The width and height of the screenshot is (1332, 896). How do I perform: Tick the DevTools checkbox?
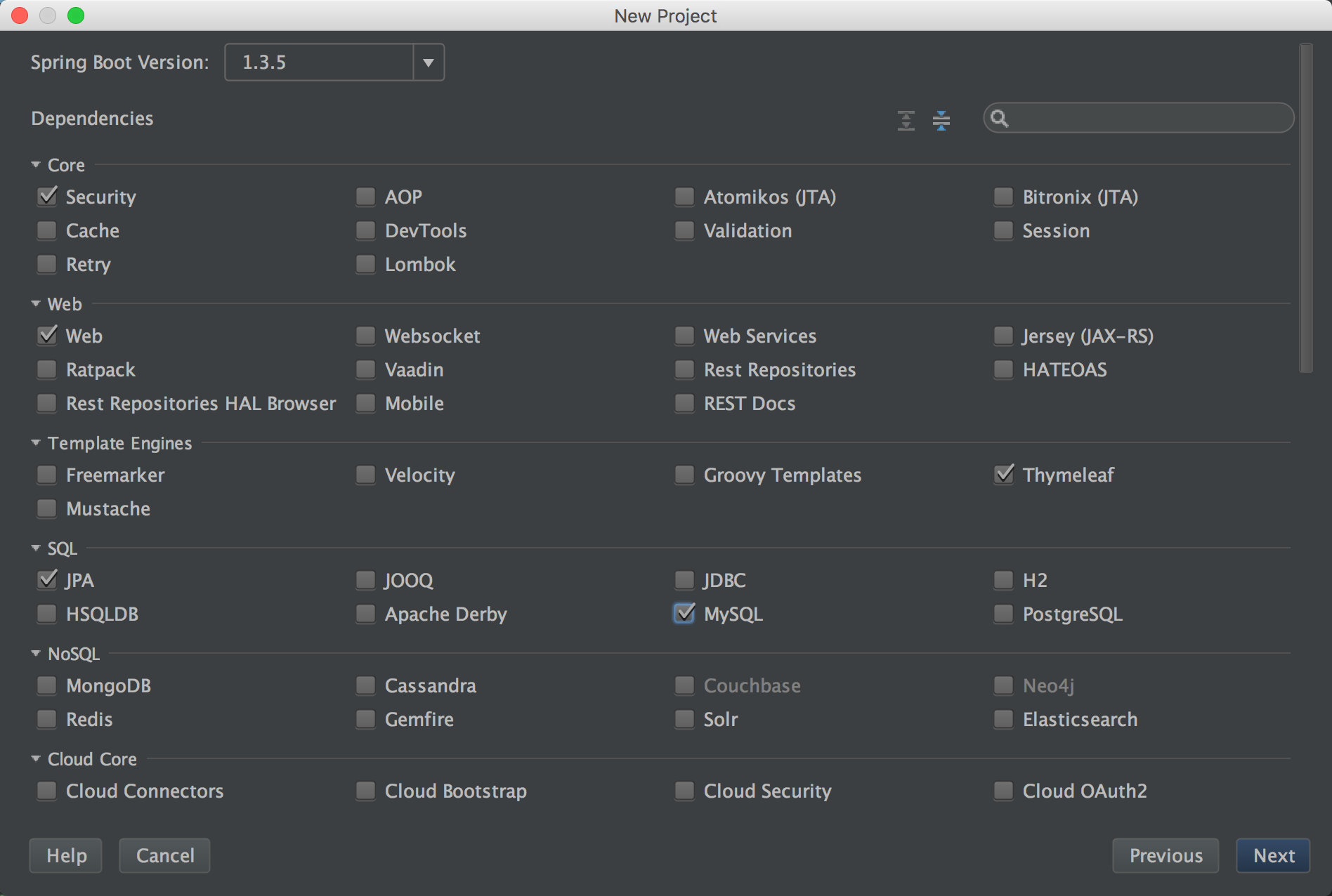point(365,230)
